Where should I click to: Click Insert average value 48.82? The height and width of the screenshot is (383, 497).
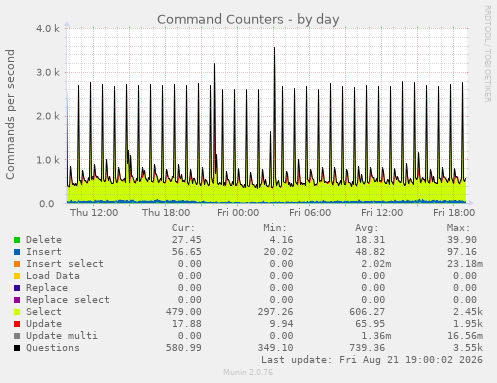click(x=370, y=252)
